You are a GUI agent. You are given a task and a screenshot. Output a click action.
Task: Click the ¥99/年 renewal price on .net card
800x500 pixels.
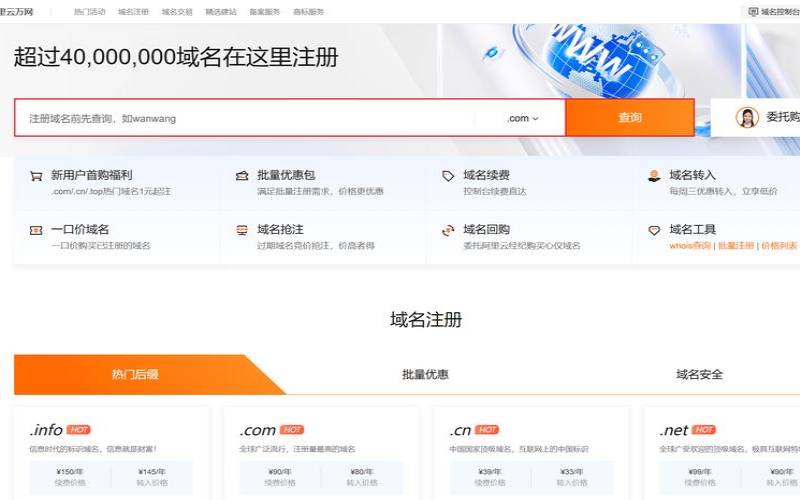pyautogui.click(x=699, y=472)
